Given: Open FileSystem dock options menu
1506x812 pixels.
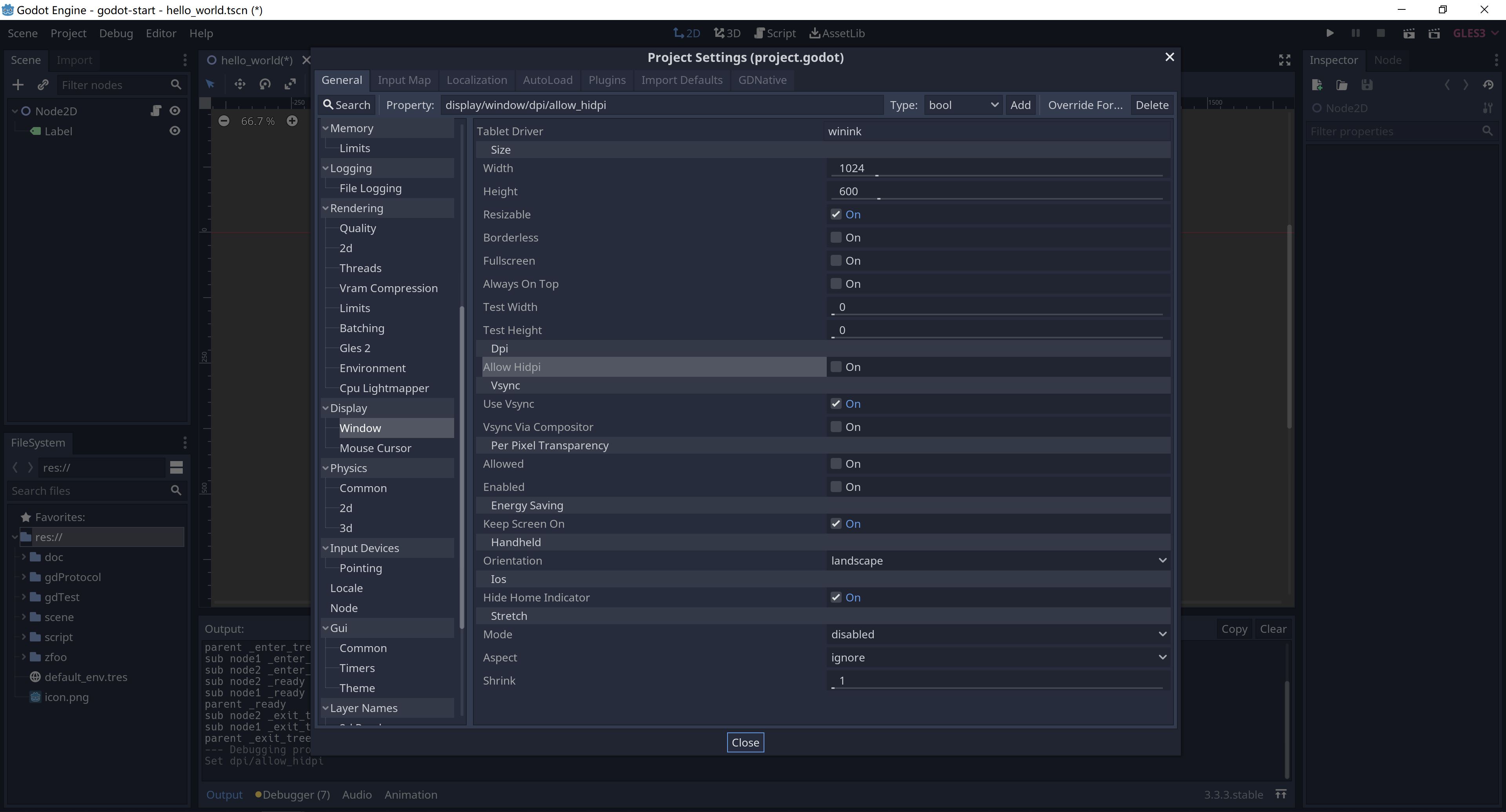Looking at the screenshot, I should point(185,443).
